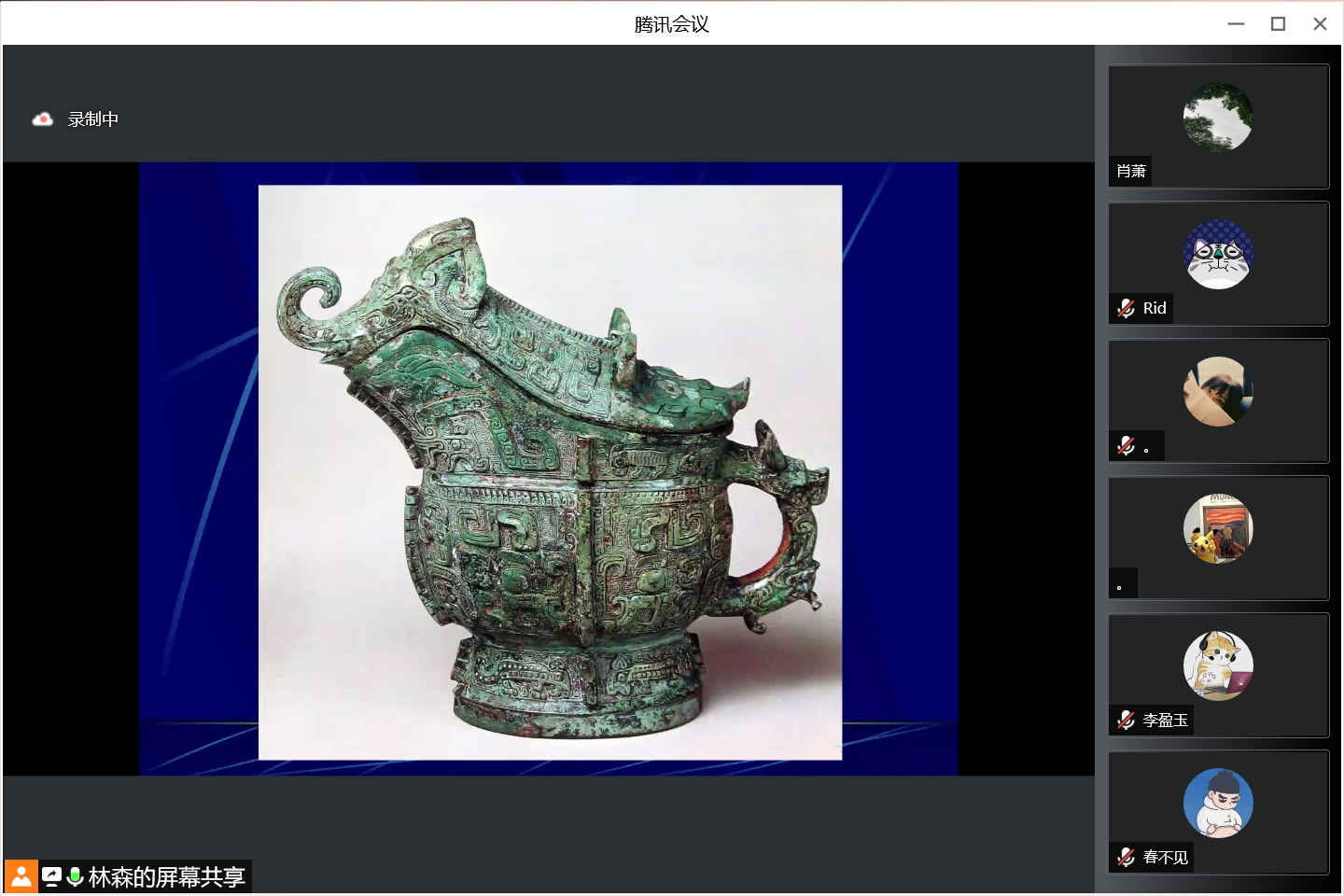Click the orange host person icon

(x=21, y=876)
